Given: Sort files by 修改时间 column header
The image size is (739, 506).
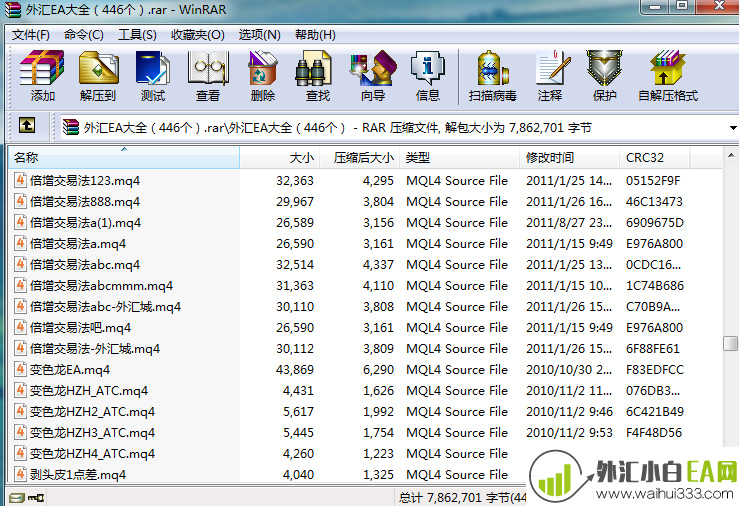Looking at the screenshot, I should (x=550, y=158).
